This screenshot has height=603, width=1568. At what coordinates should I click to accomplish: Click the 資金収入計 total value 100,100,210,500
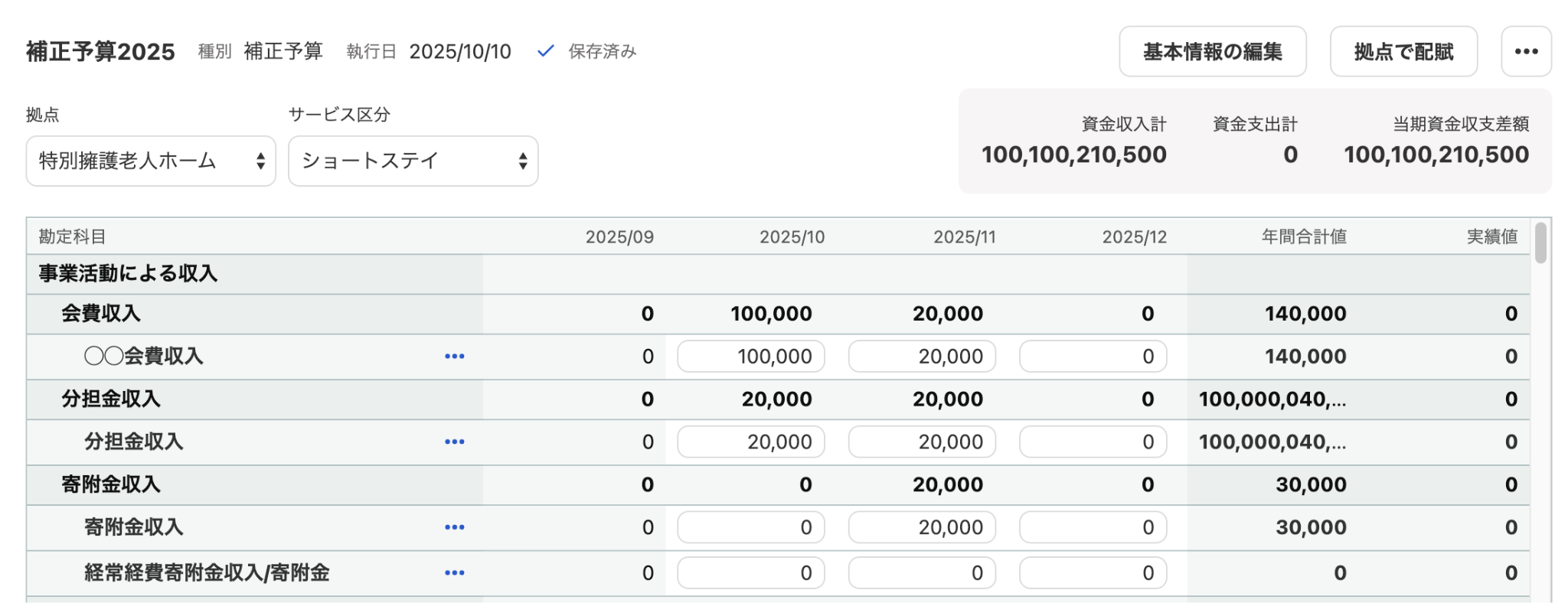click(x=1074, y=155)
